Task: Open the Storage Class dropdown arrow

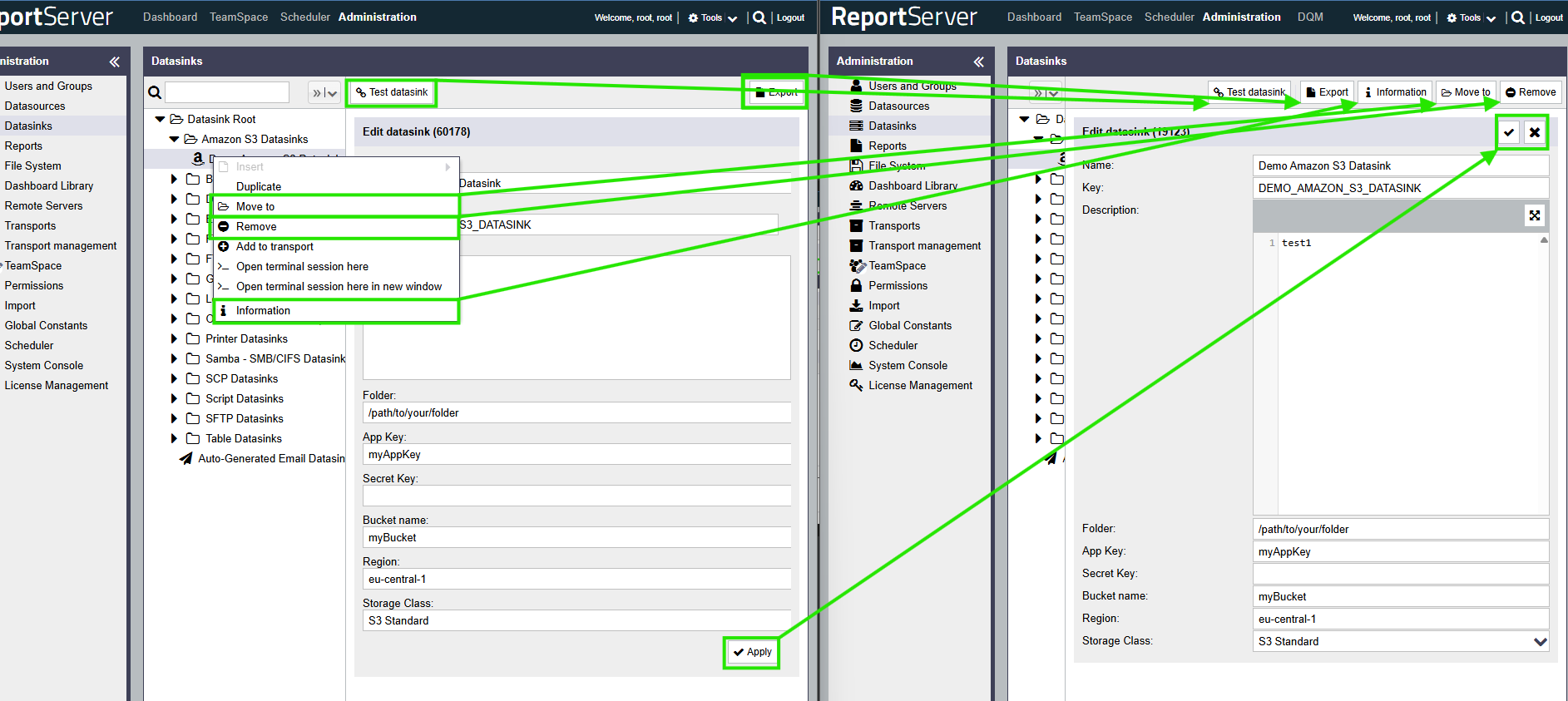Action: click(x=1540, y=642)
